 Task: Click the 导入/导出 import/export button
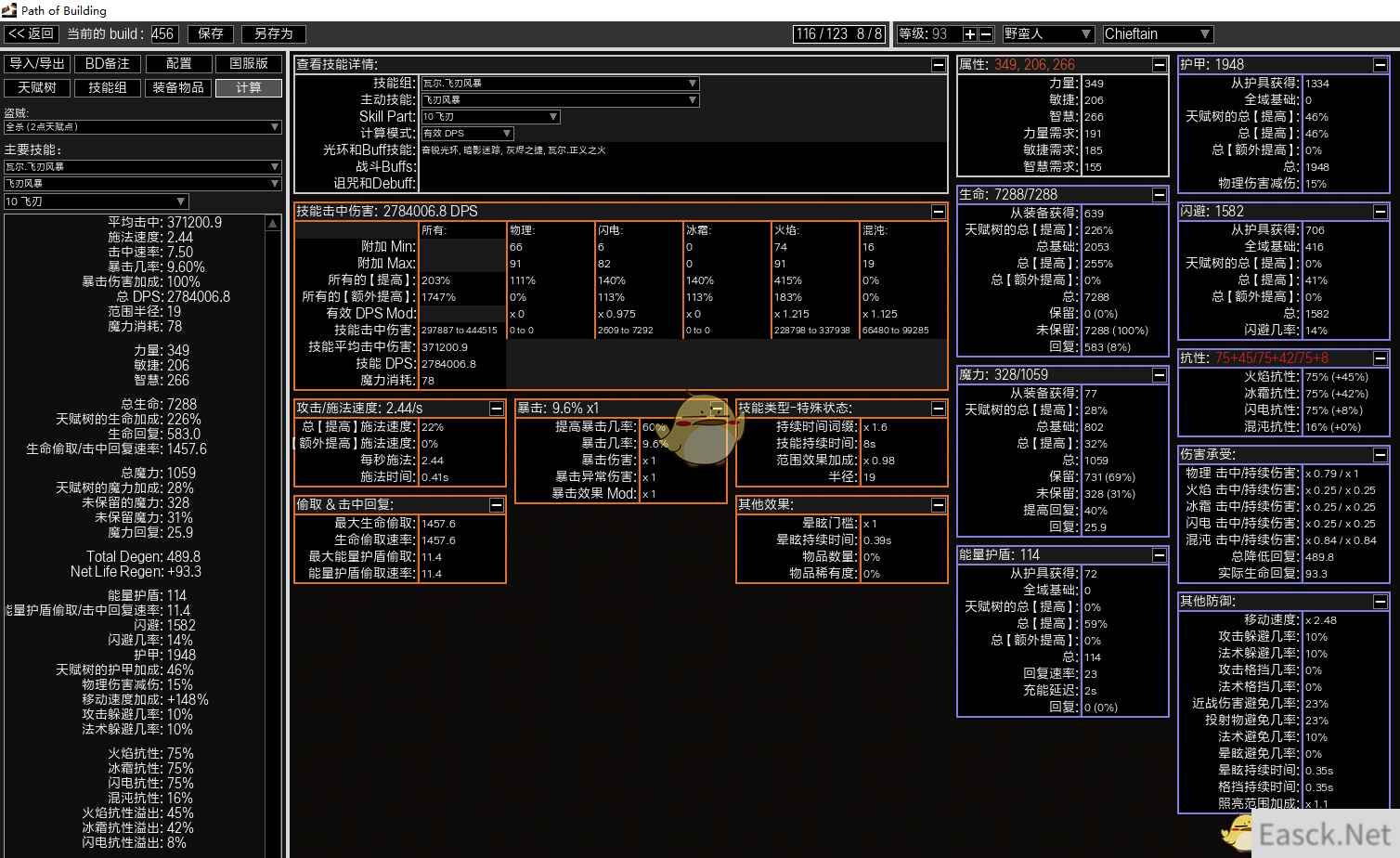pyautogui.click(x=37, y=64)
